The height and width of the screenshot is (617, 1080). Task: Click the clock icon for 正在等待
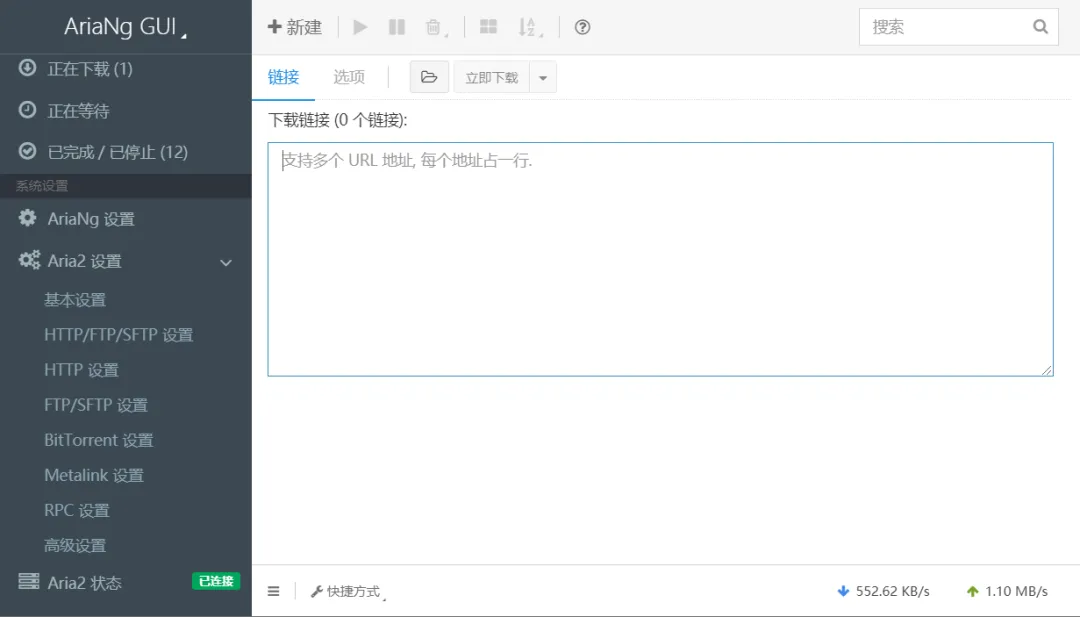(28, 109)
